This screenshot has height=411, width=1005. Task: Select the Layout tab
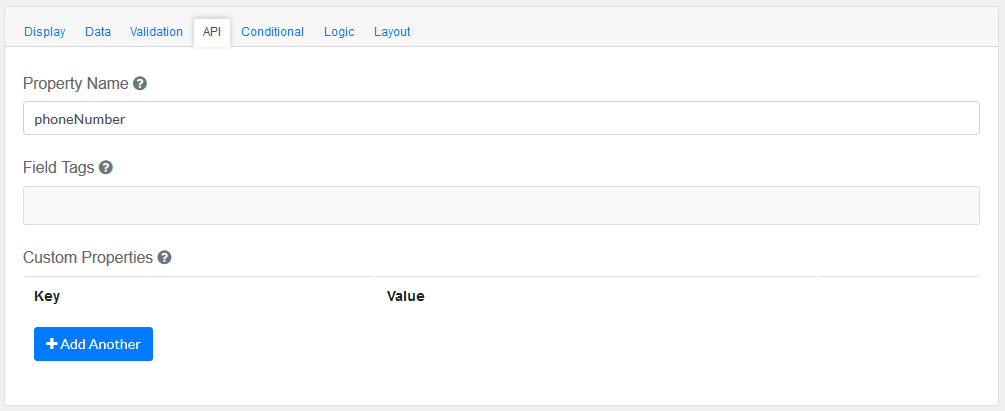[x=392, y=32]
